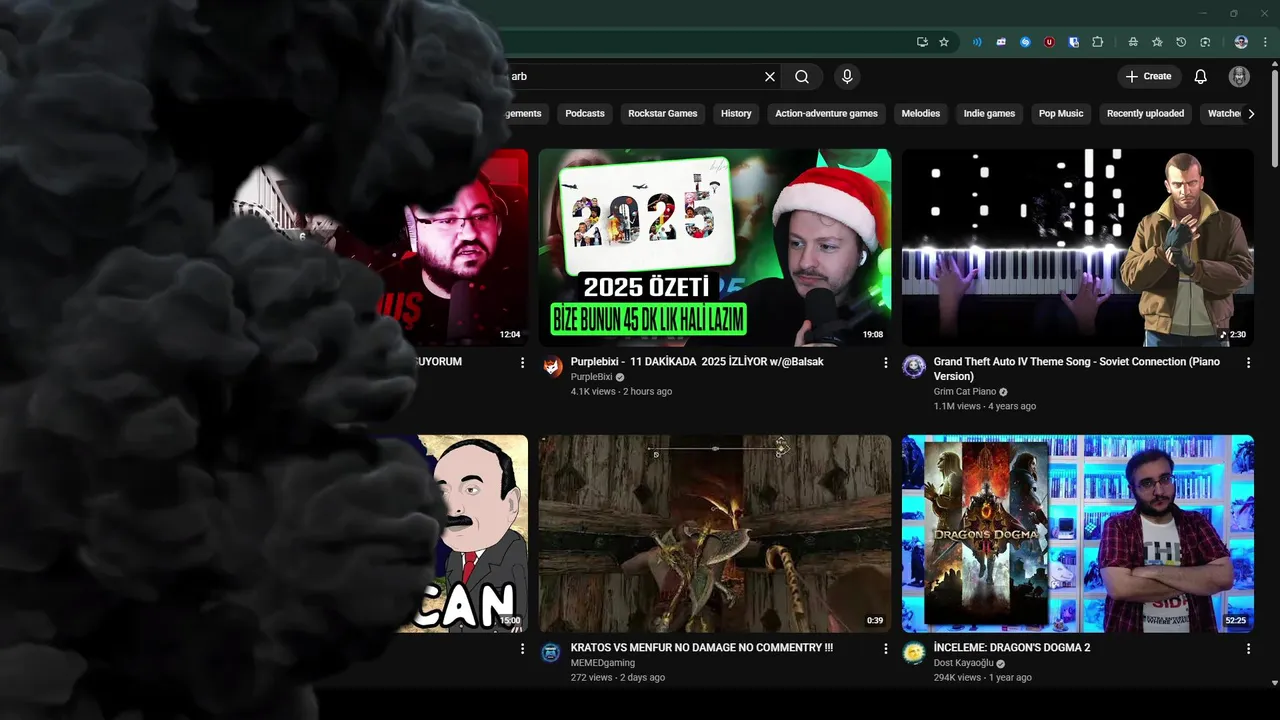The height and width of the screenshot is (720, 1280).
Task: Go to the Grim Cat Piano channel name
Action: coord(965,392)
